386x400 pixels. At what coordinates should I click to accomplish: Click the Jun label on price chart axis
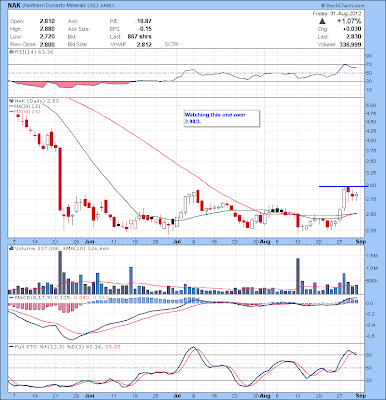89,241
